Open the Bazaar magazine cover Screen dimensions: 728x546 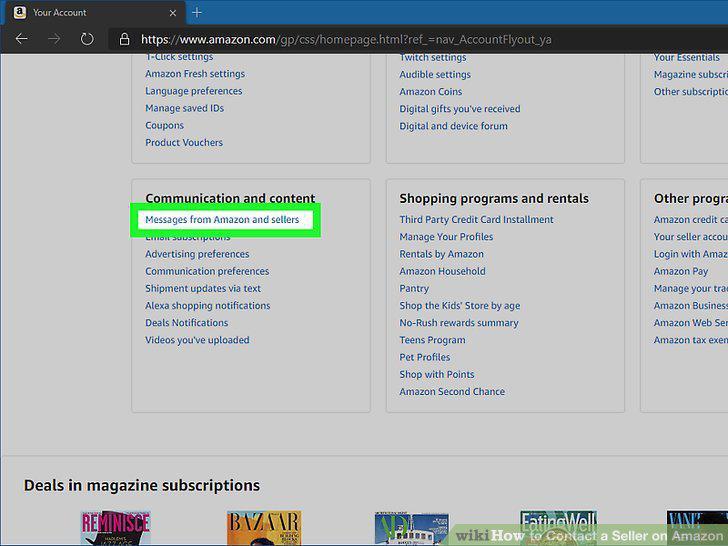(x=264, y=528)
